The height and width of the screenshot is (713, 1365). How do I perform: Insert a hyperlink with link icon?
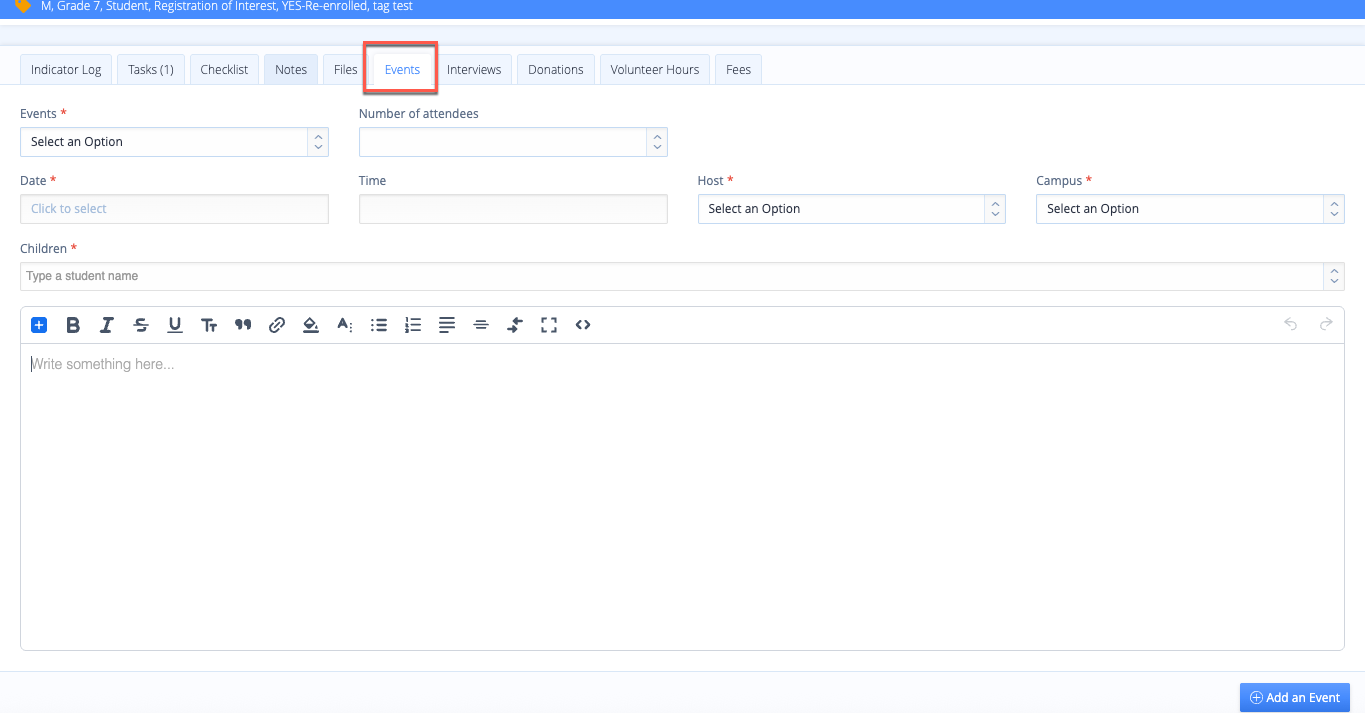pyautogui.click(x=277, y=325)
